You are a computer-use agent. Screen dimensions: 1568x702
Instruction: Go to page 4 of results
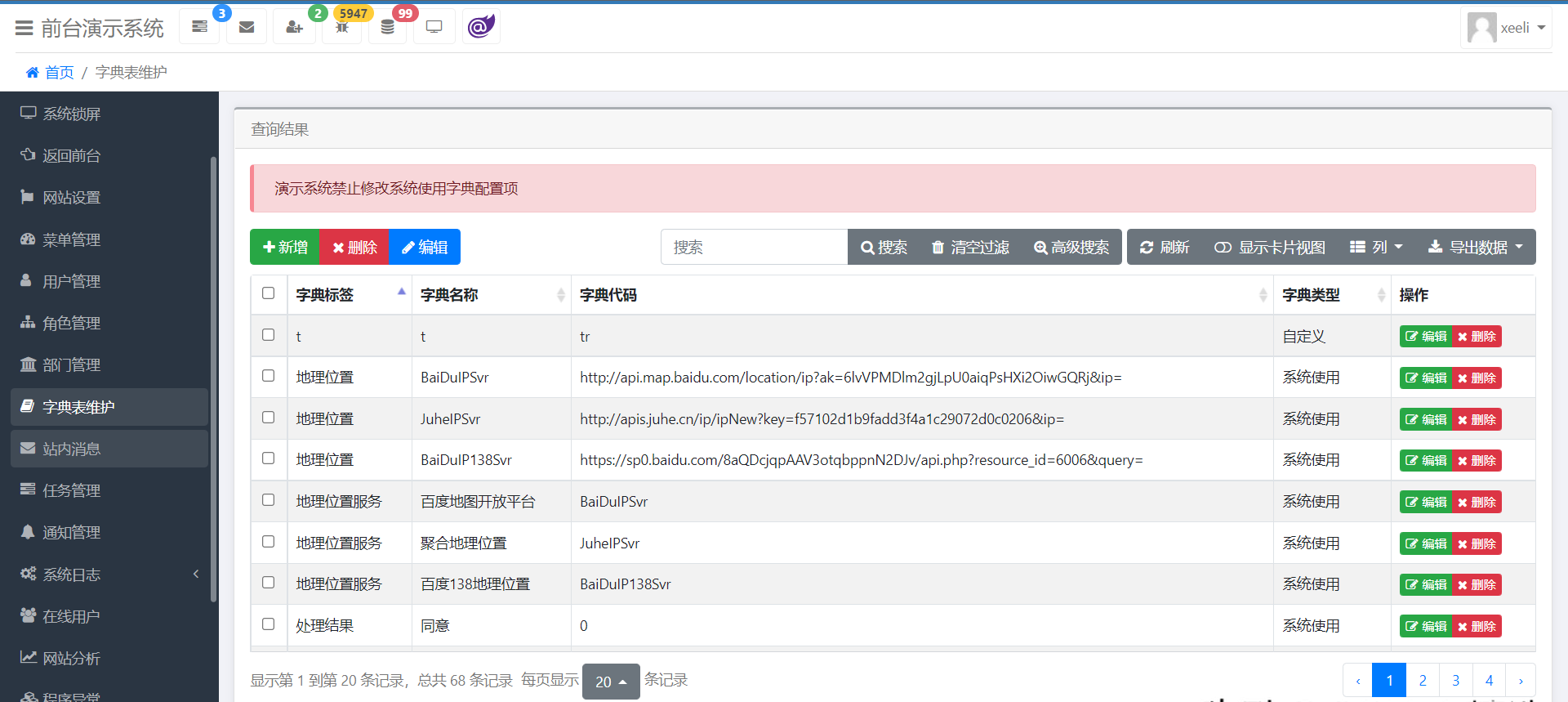pyautogui.click(x=1490, y=681)
